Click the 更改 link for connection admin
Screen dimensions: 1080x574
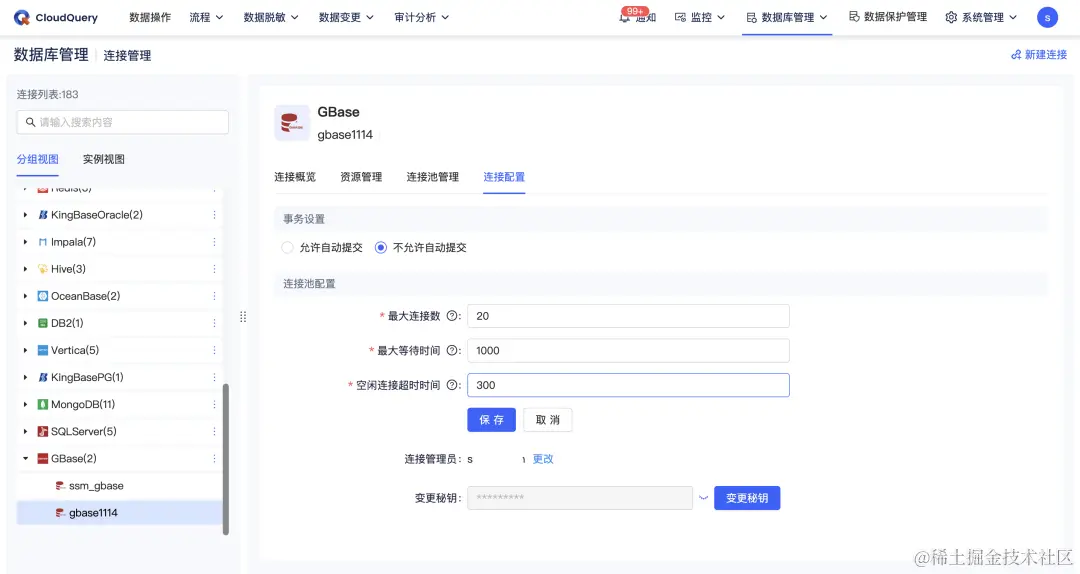(543, 459)
